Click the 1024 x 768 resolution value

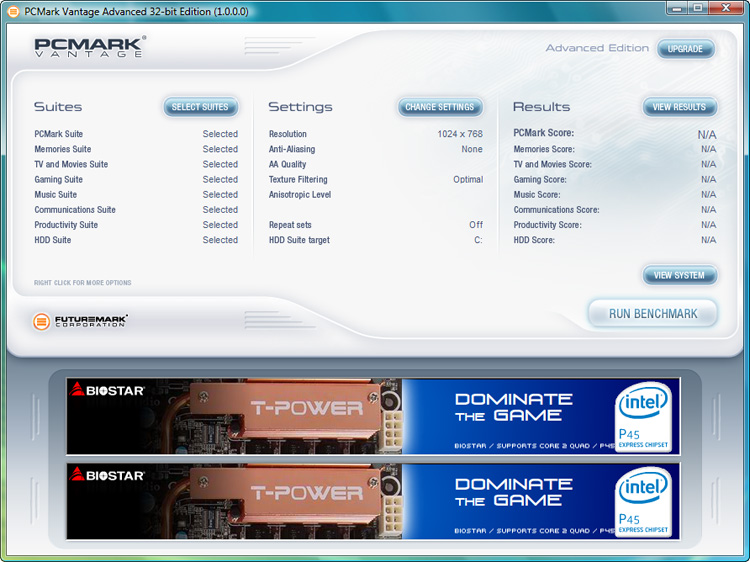point(460,134)
